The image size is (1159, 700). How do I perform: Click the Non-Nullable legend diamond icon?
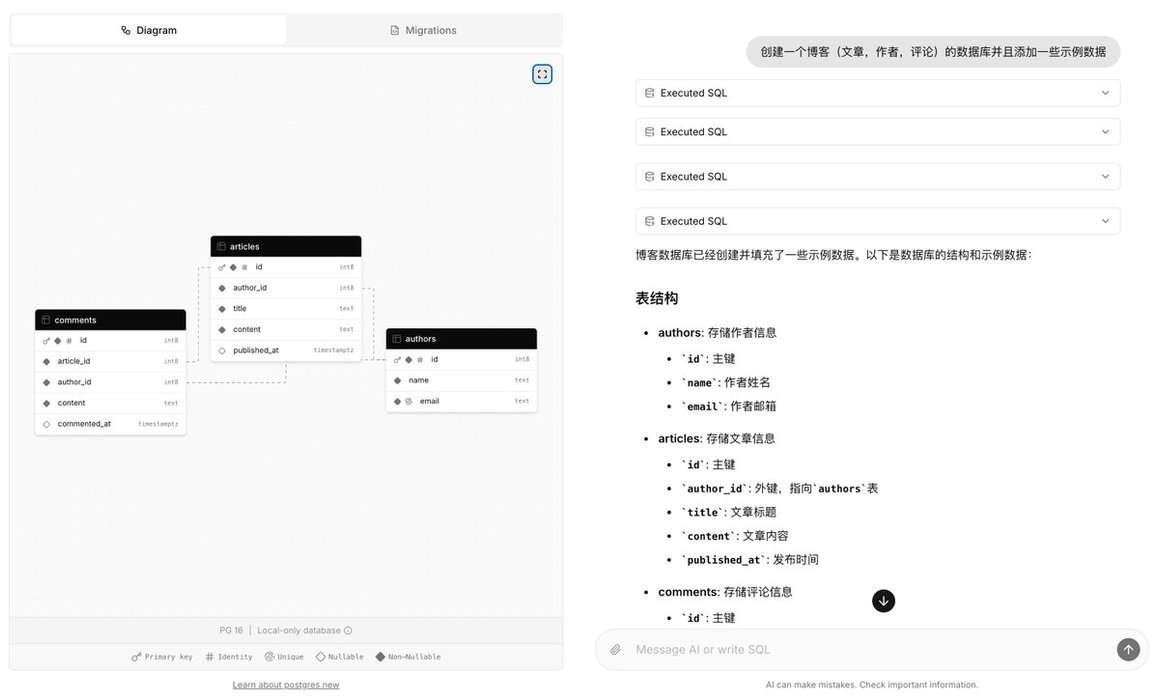[381, 656]
